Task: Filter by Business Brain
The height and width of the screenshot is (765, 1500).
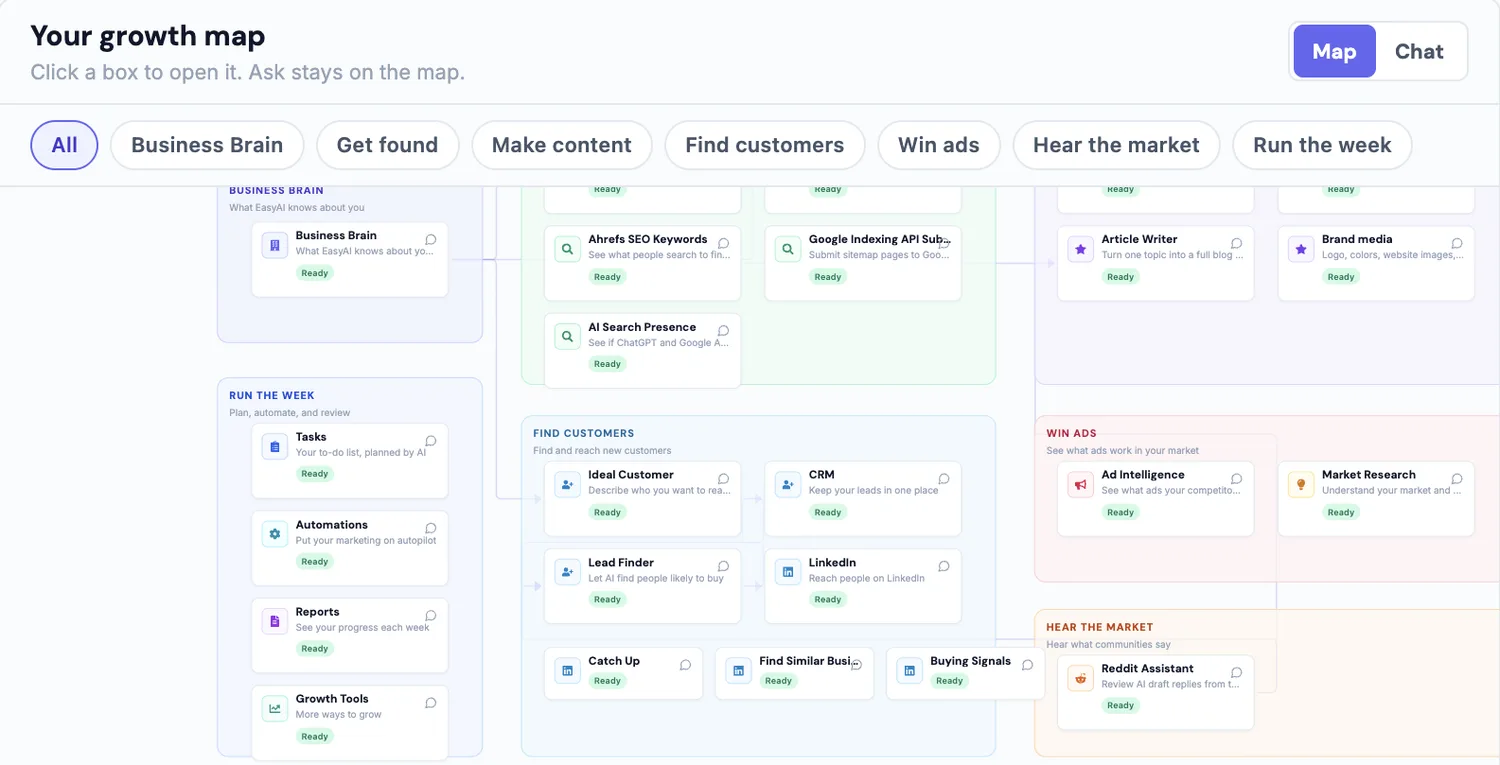Action: tap(207, 145)
